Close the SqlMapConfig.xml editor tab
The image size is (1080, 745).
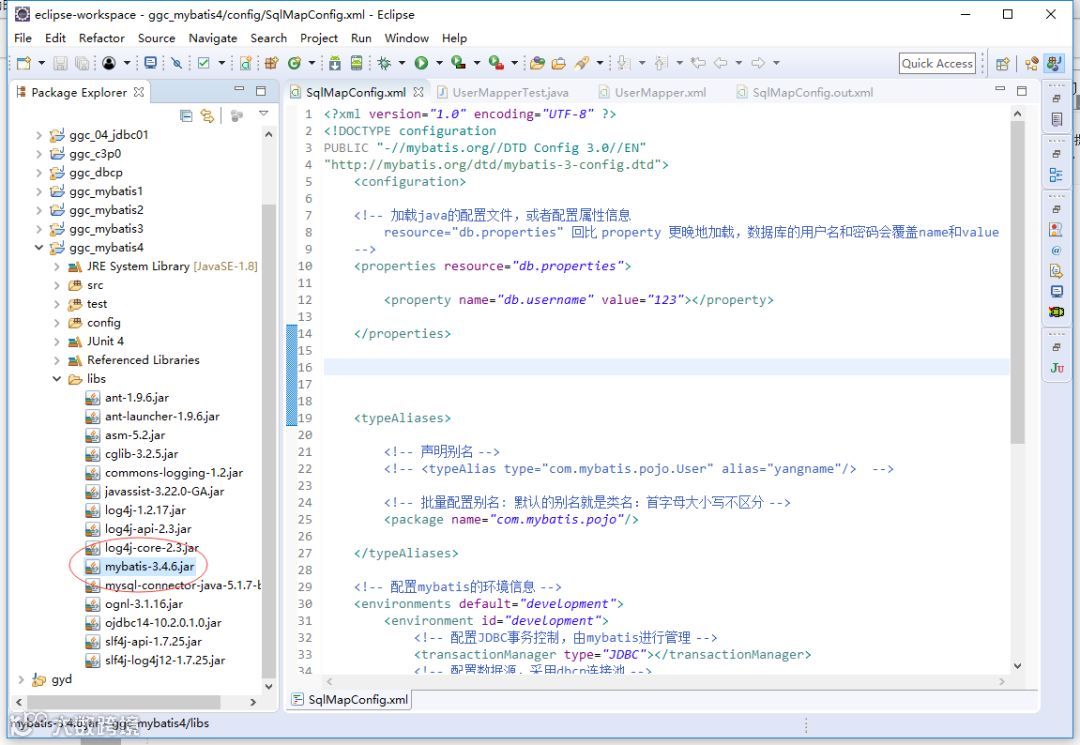coord(419,92)
